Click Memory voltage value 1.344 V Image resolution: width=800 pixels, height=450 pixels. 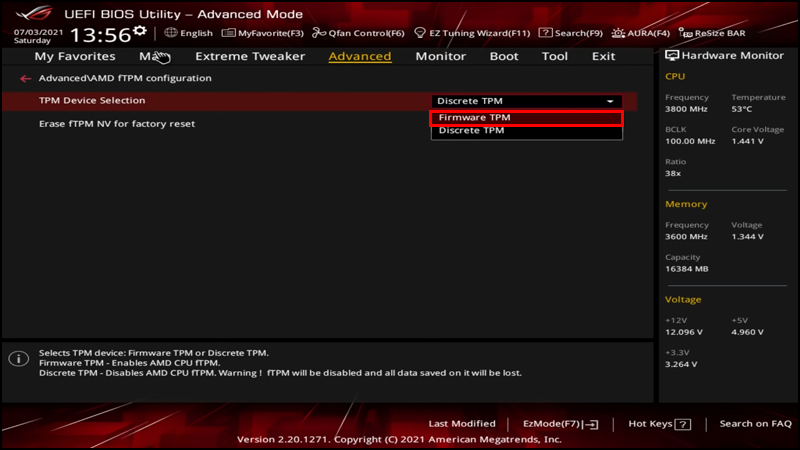[747, 237]
